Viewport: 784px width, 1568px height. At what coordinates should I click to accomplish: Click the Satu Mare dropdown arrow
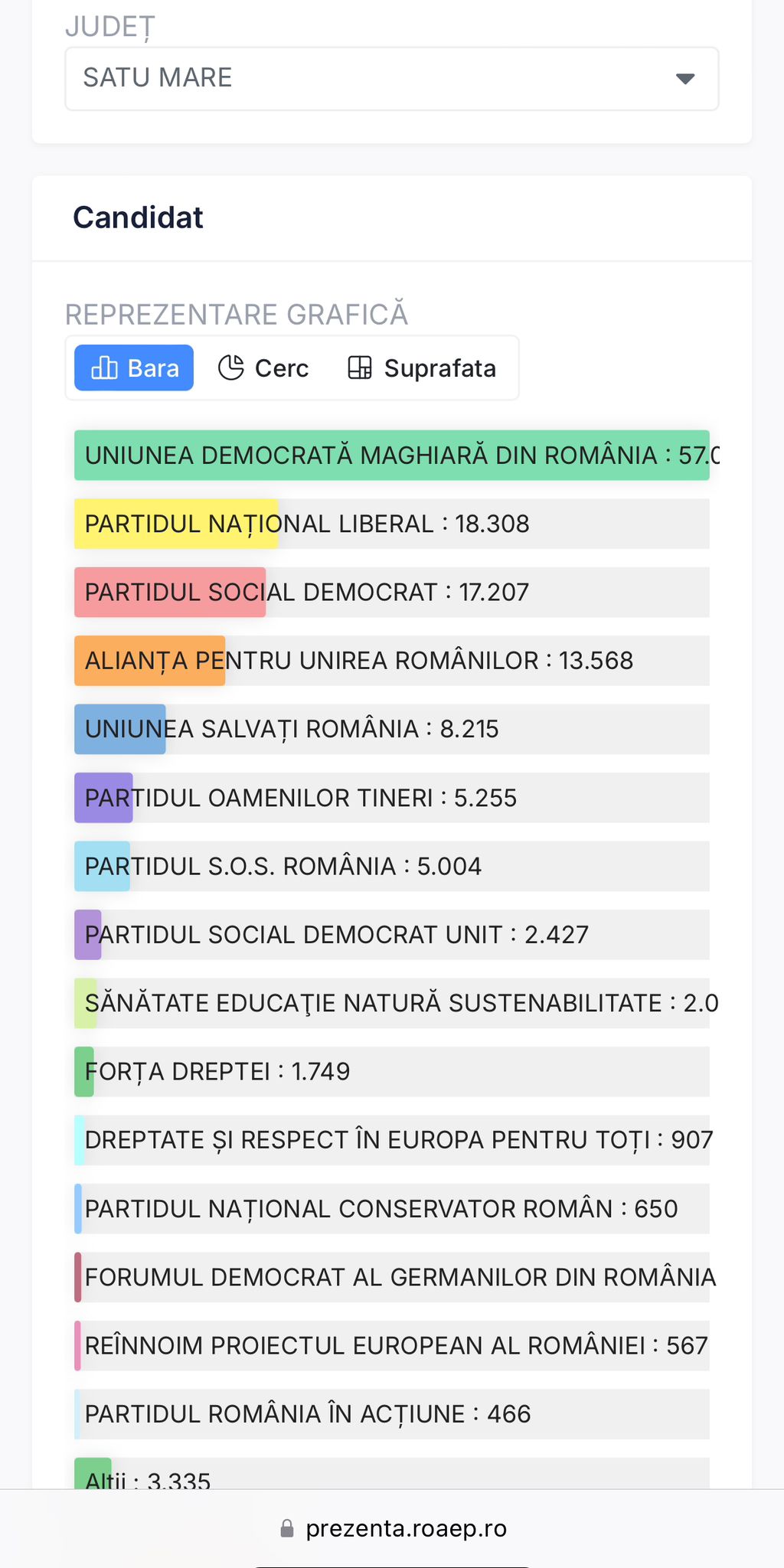[685, 79]
